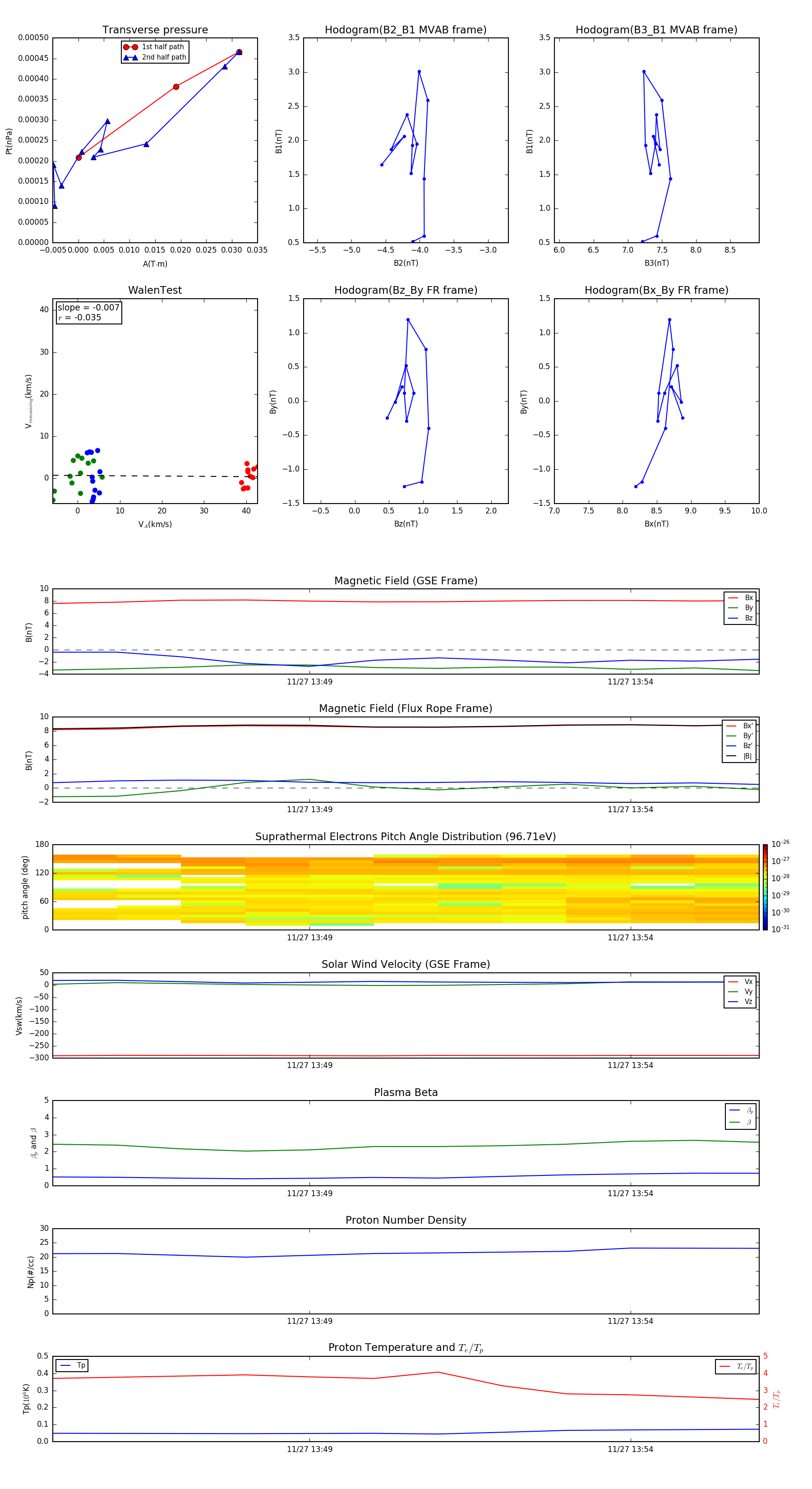
Task: Click the 'Vy' velocity legend entry
Action: coord(741,991)
